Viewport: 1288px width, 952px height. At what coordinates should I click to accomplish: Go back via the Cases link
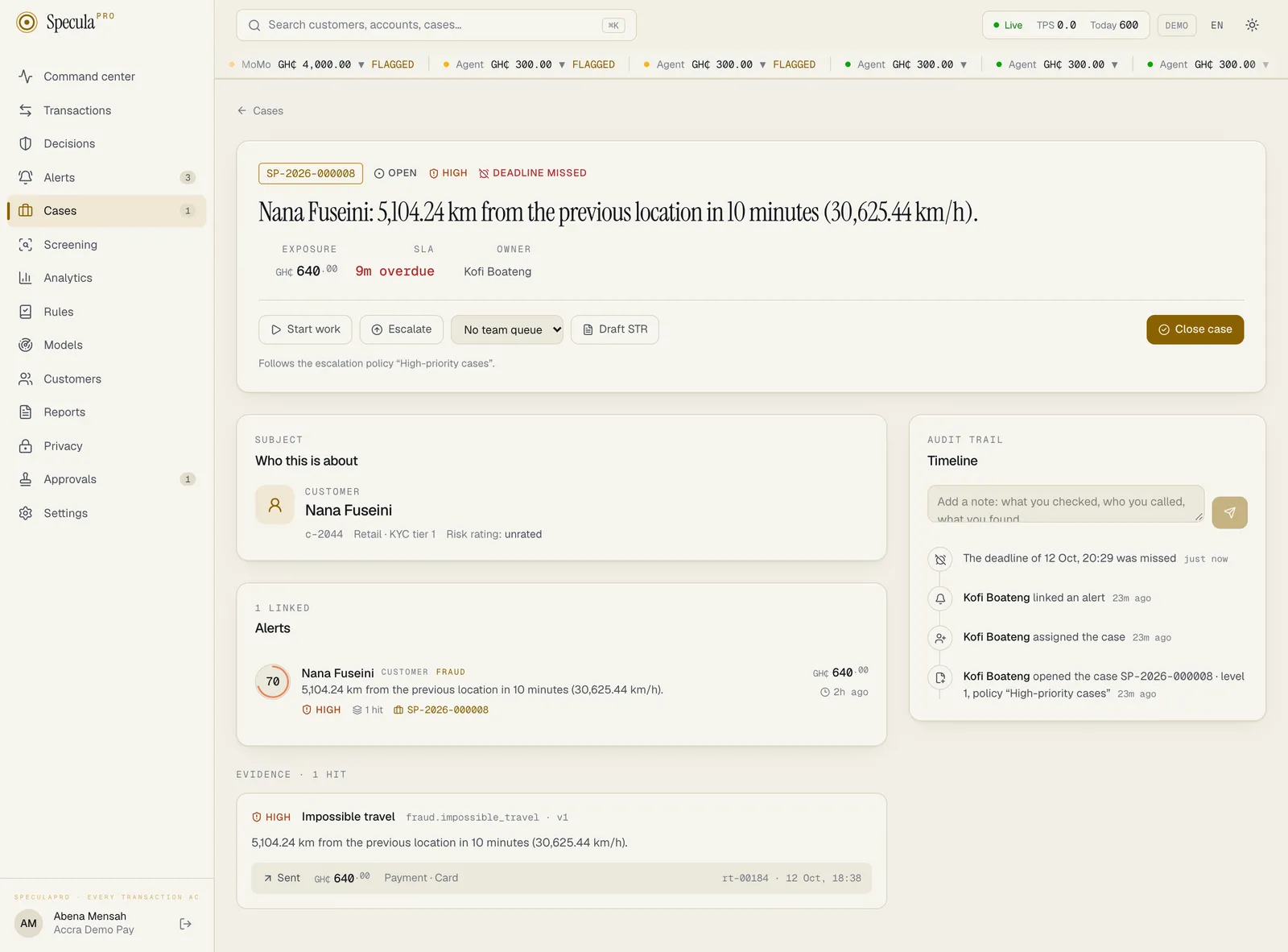260,111
